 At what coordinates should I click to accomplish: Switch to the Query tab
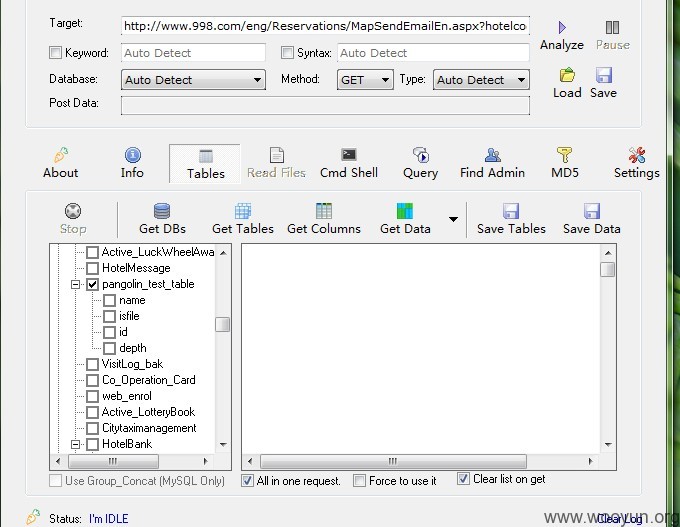click(x=420, y=164)
